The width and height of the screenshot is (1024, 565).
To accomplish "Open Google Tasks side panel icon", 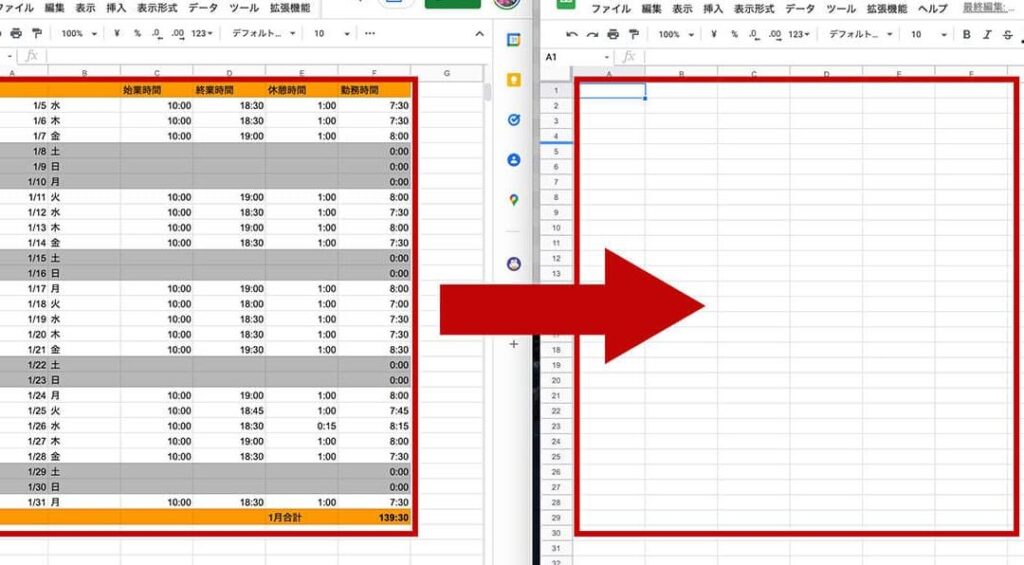I will tap(514, 120).
